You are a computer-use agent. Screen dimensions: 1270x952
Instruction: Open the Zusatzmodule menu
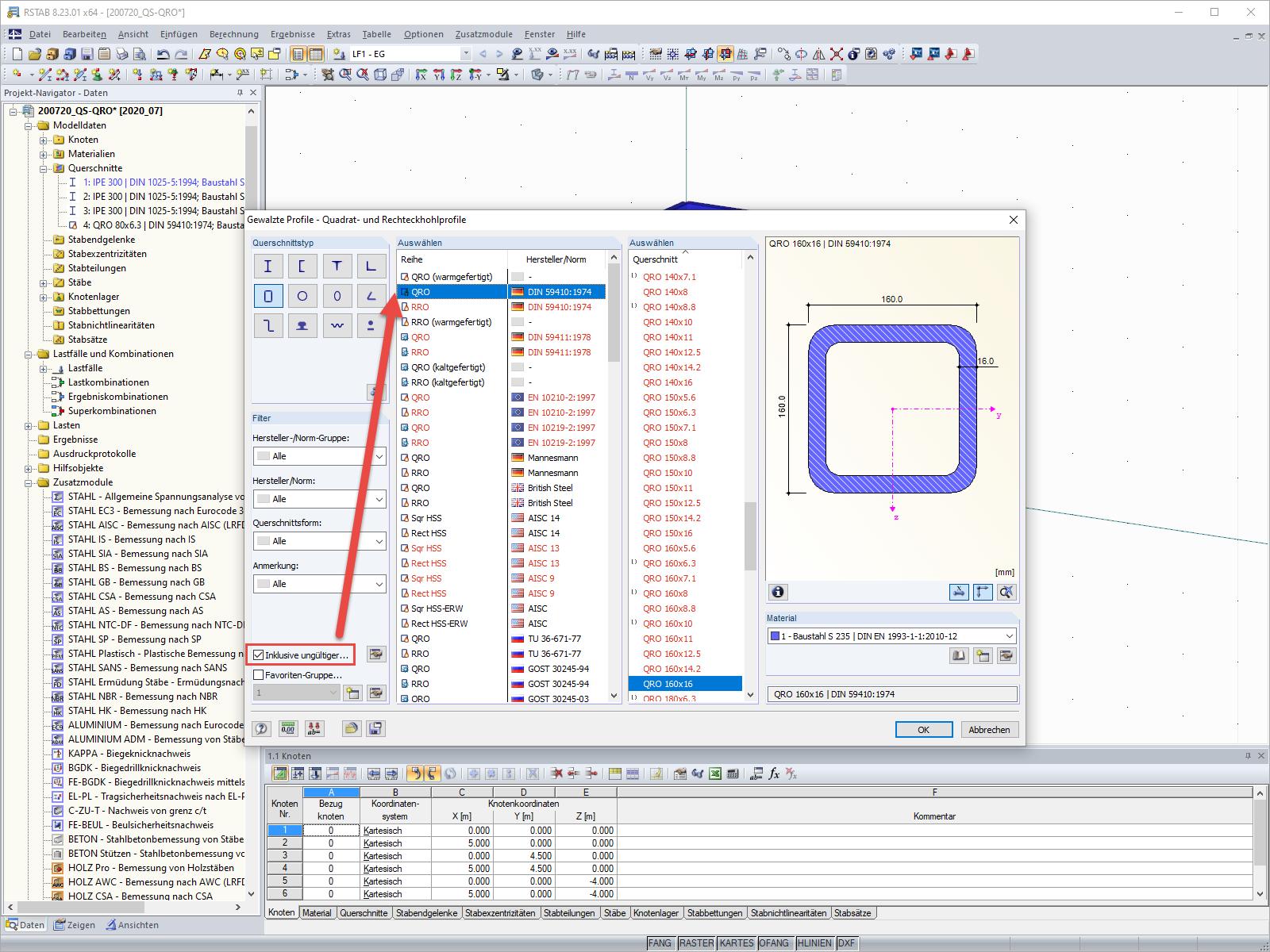(484, 34)
